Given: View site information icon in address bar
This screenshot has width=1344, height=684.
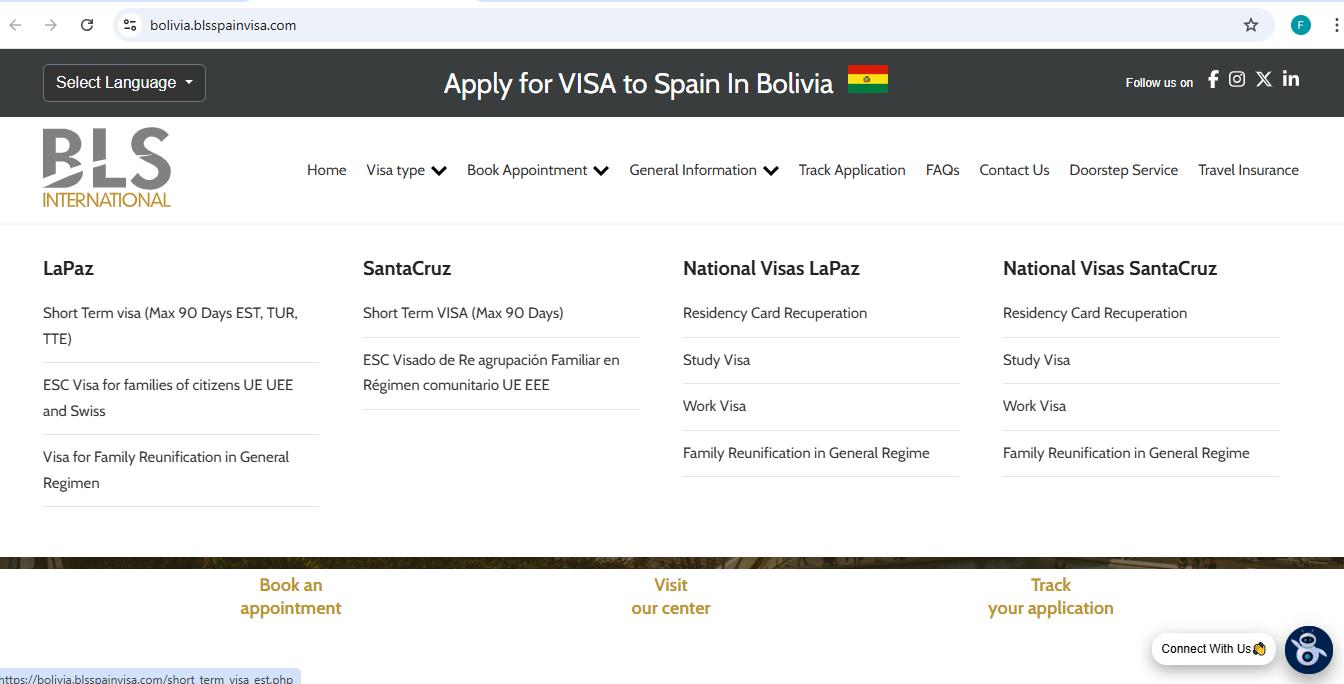Looking at the screenshot, I should click(130, 25).
